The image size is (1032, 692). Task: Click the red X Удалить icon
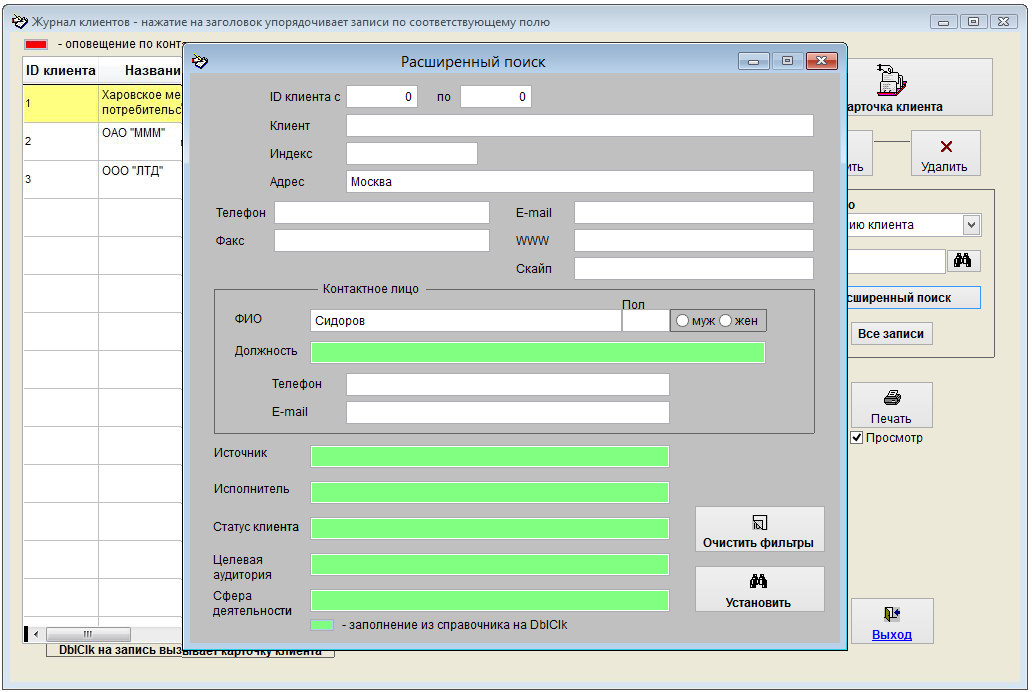tap(946, 147)
